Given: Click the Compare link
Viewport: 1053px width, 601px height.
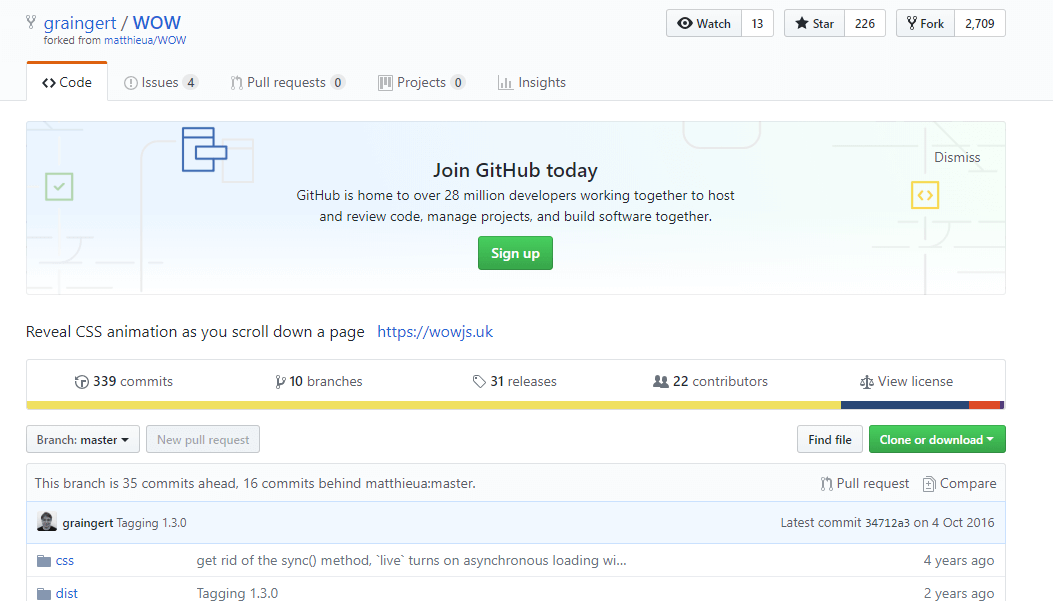Looking at the screenshot, I should click(960, 483).
